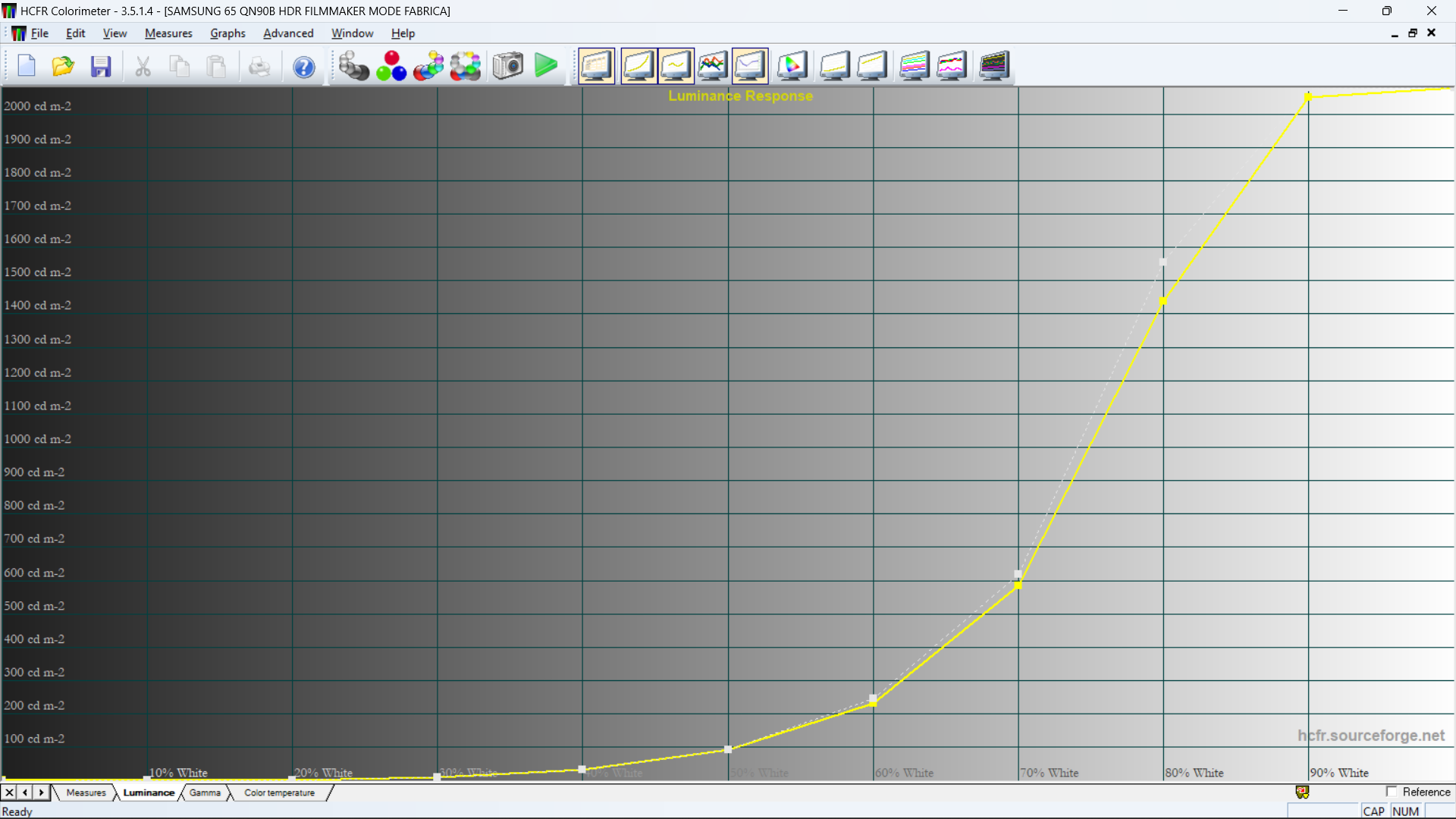Click the blue Help question mark icon
Viewport: 1456px width, 819px height.
tap(303, 67)
